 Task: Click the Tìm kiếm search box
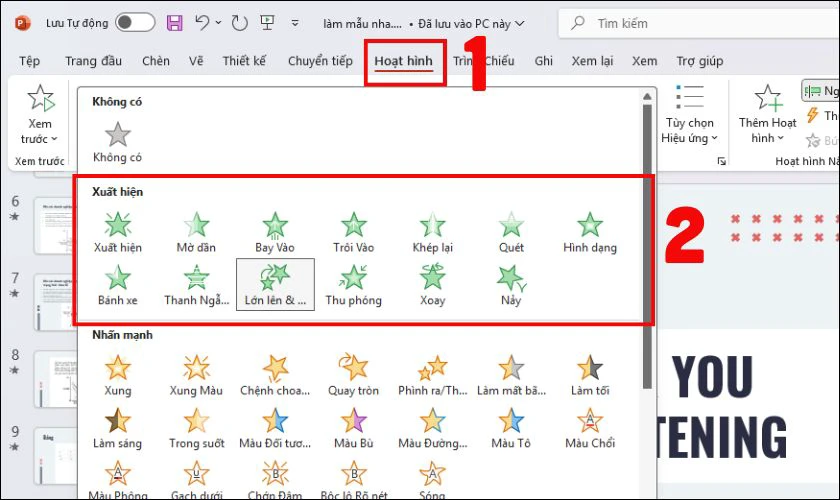pyautogui.click(x=699, y=23)
